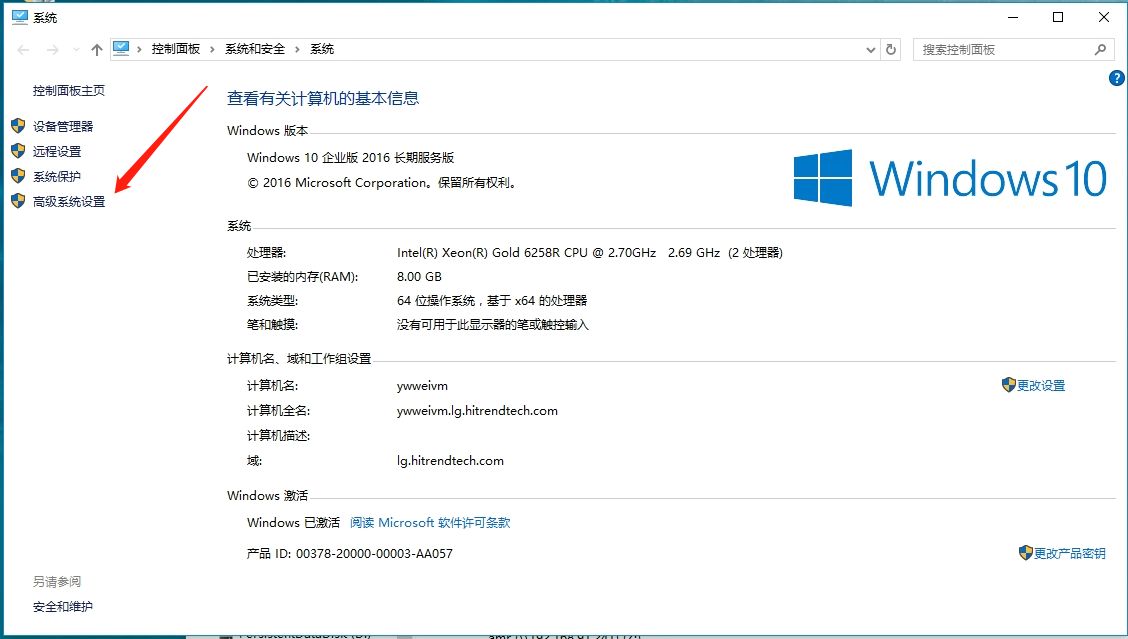
Task: Refresh the page with refresh button
Action: (x=891, y=50)
